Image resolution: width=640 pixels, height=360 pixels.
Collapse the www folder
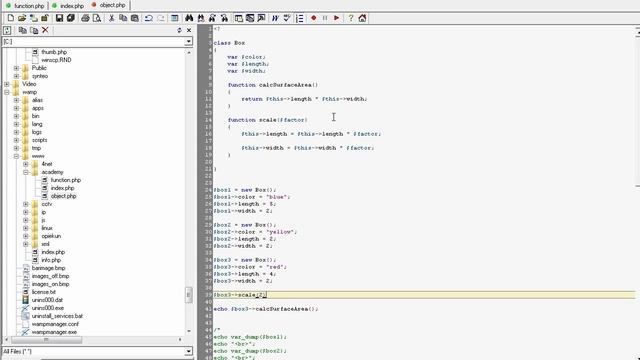point(16,156)
